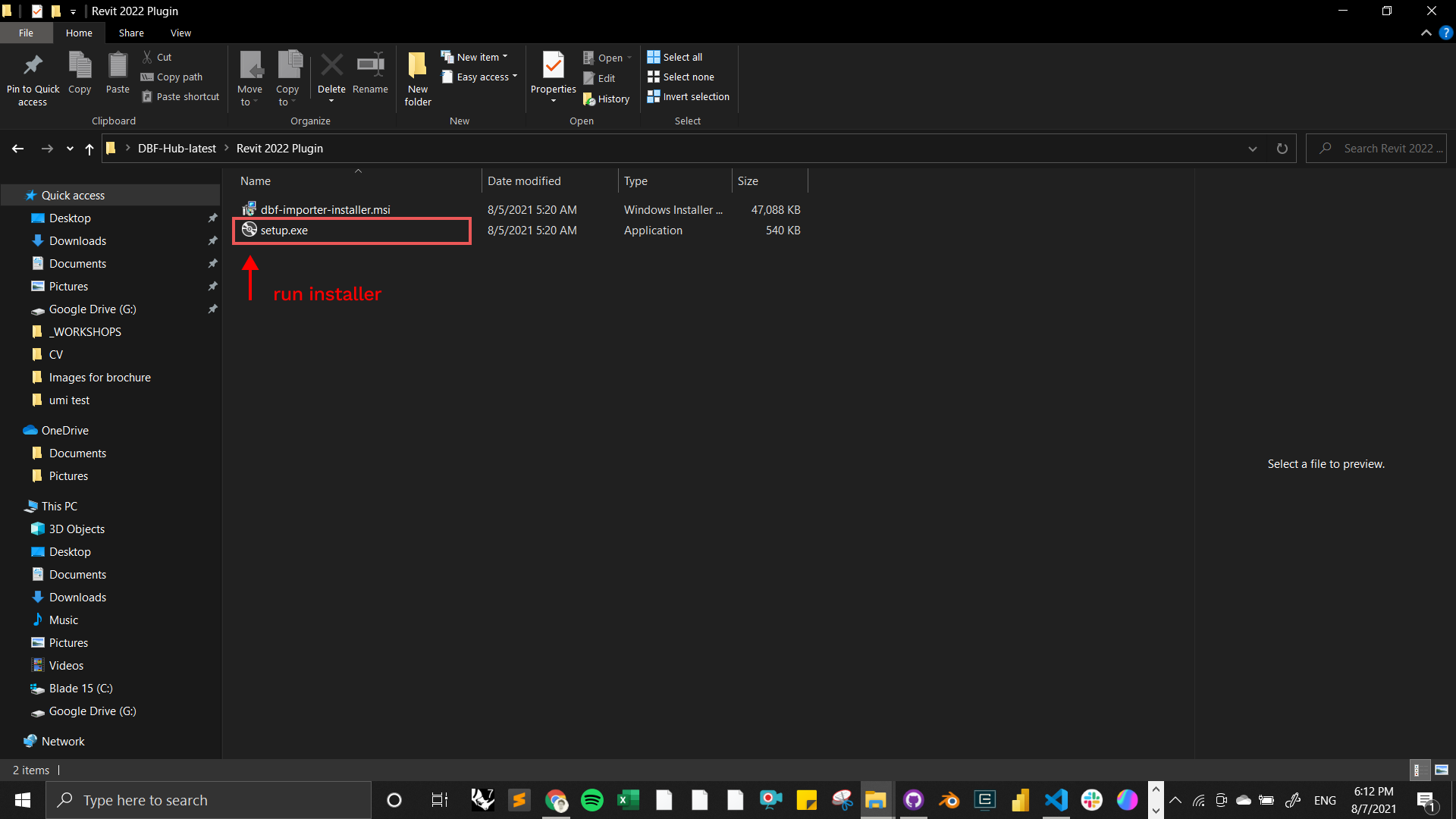Click the Edit ribbon command

(x=599, y=78)
